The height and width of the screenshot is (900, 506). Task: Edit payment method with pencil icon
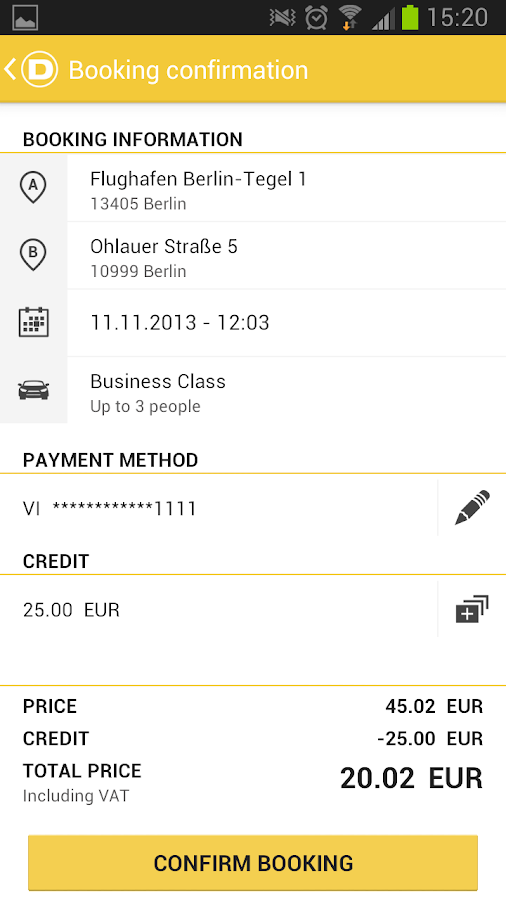472,507
